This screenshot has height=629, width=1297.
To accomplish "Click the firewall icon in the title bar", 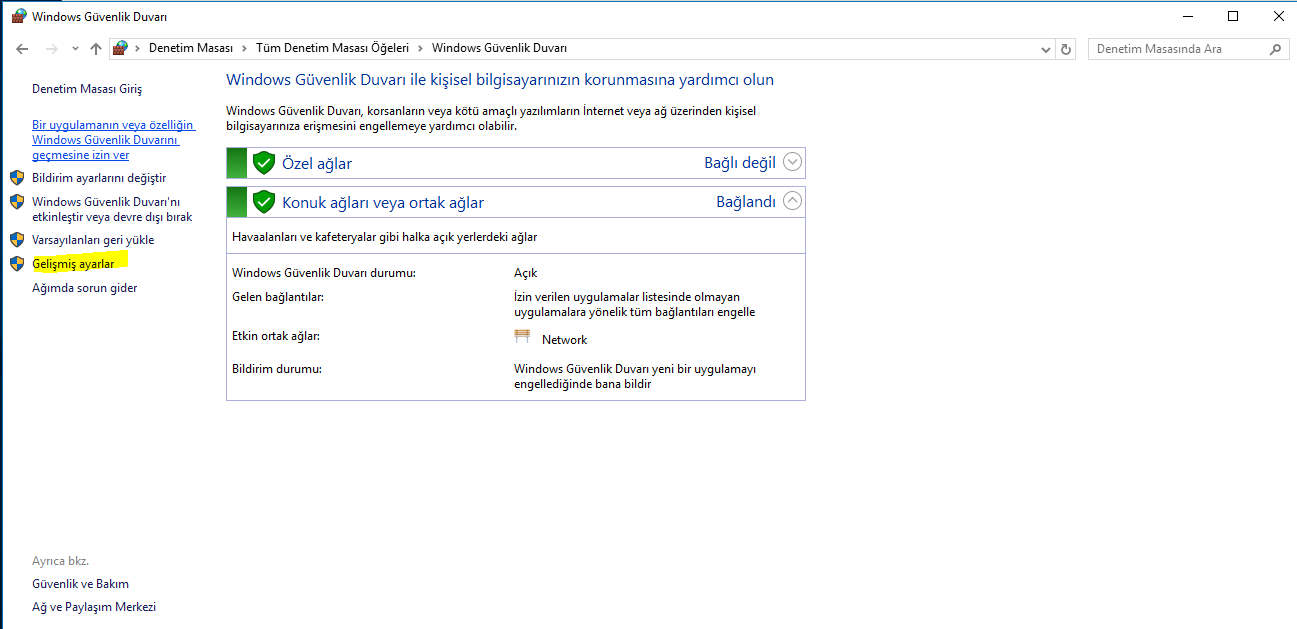I will [18, 16].
